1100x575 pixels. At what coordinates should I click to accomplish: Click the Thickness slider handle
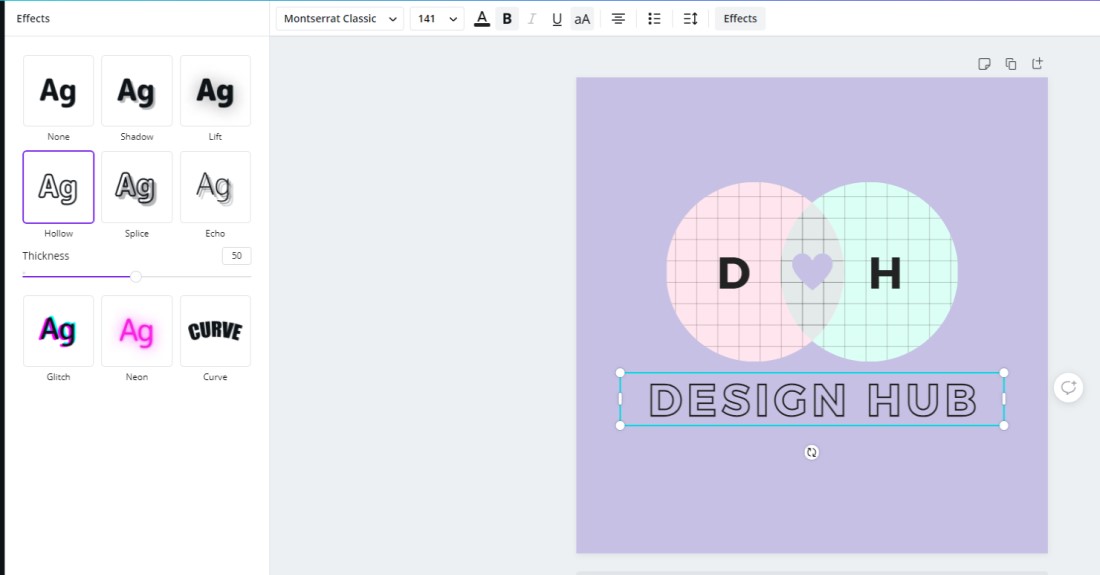(135, 276)
